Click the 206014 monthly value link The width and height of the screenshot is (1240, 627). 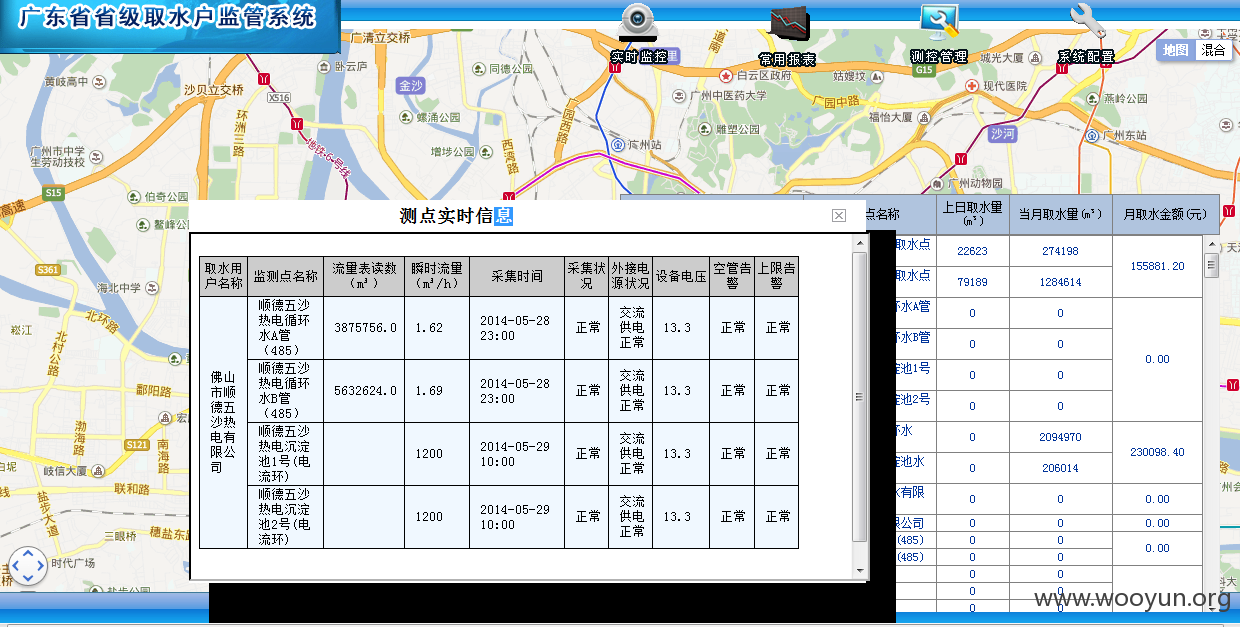point(1060,468)
